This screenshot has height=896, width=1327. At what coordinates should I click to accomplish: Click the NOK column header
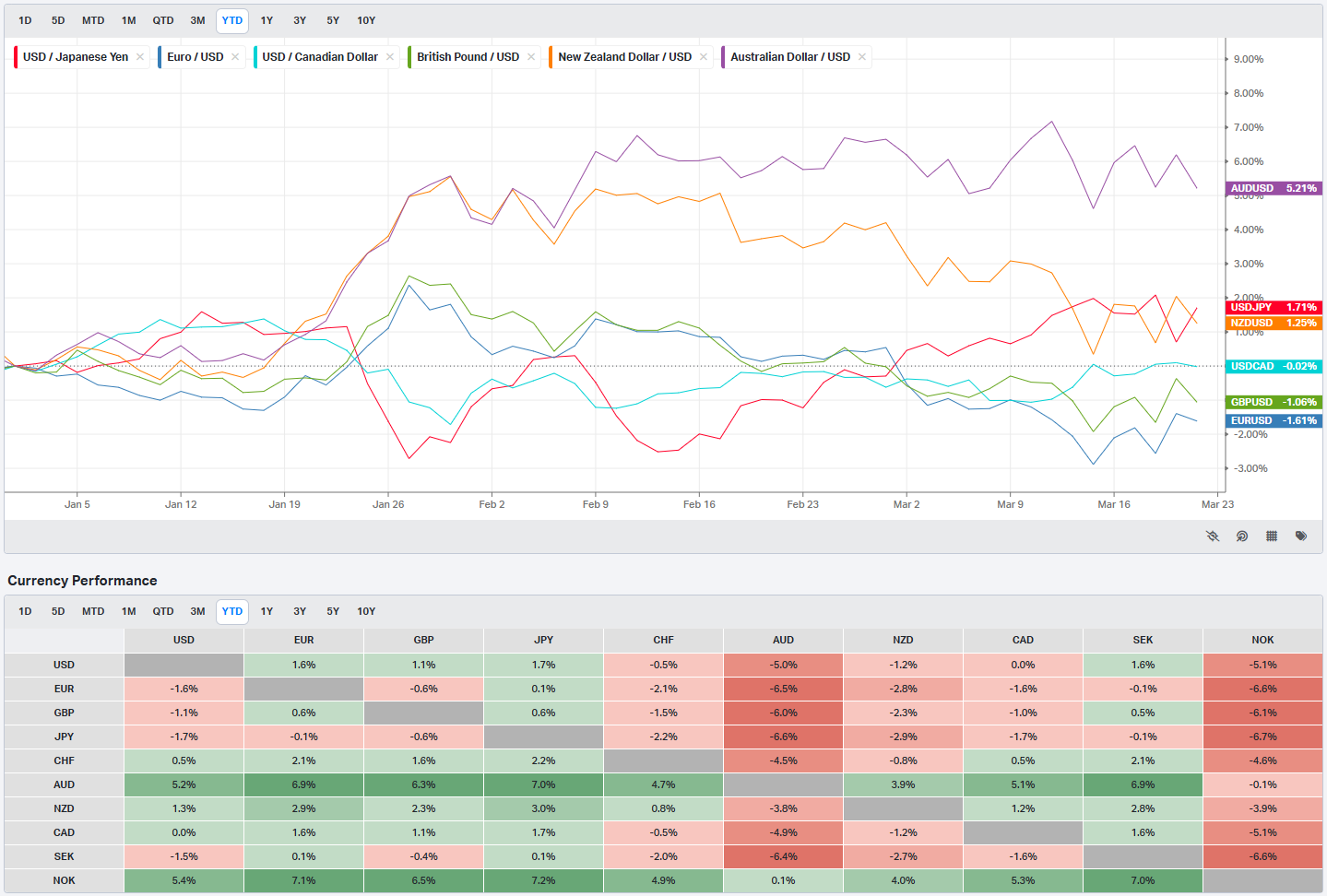[x=1262, y=640]
